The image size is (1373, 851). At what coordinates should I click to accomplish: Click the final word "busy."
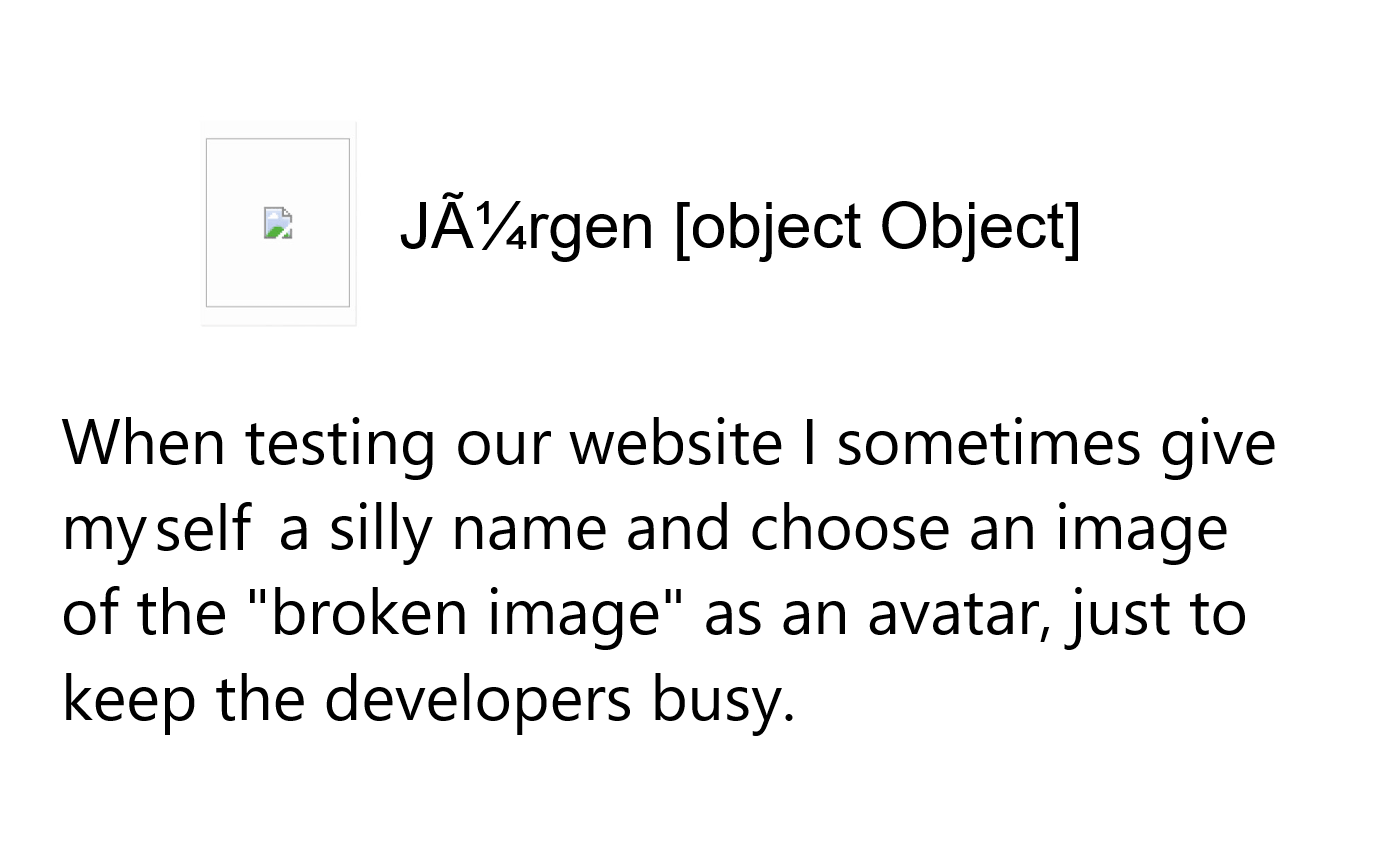723,700
